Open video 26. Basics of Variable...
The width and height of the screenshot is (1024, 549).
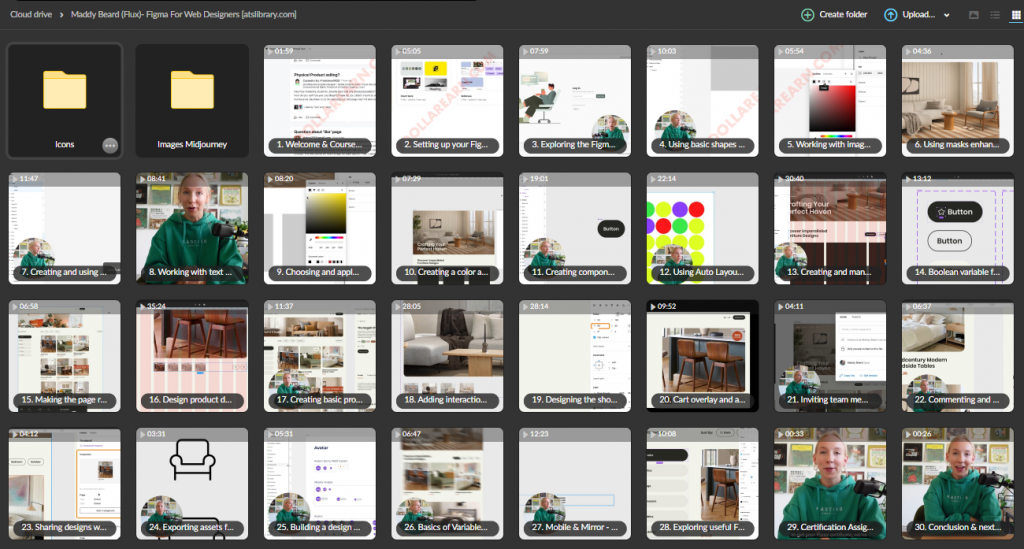point(447,484)
